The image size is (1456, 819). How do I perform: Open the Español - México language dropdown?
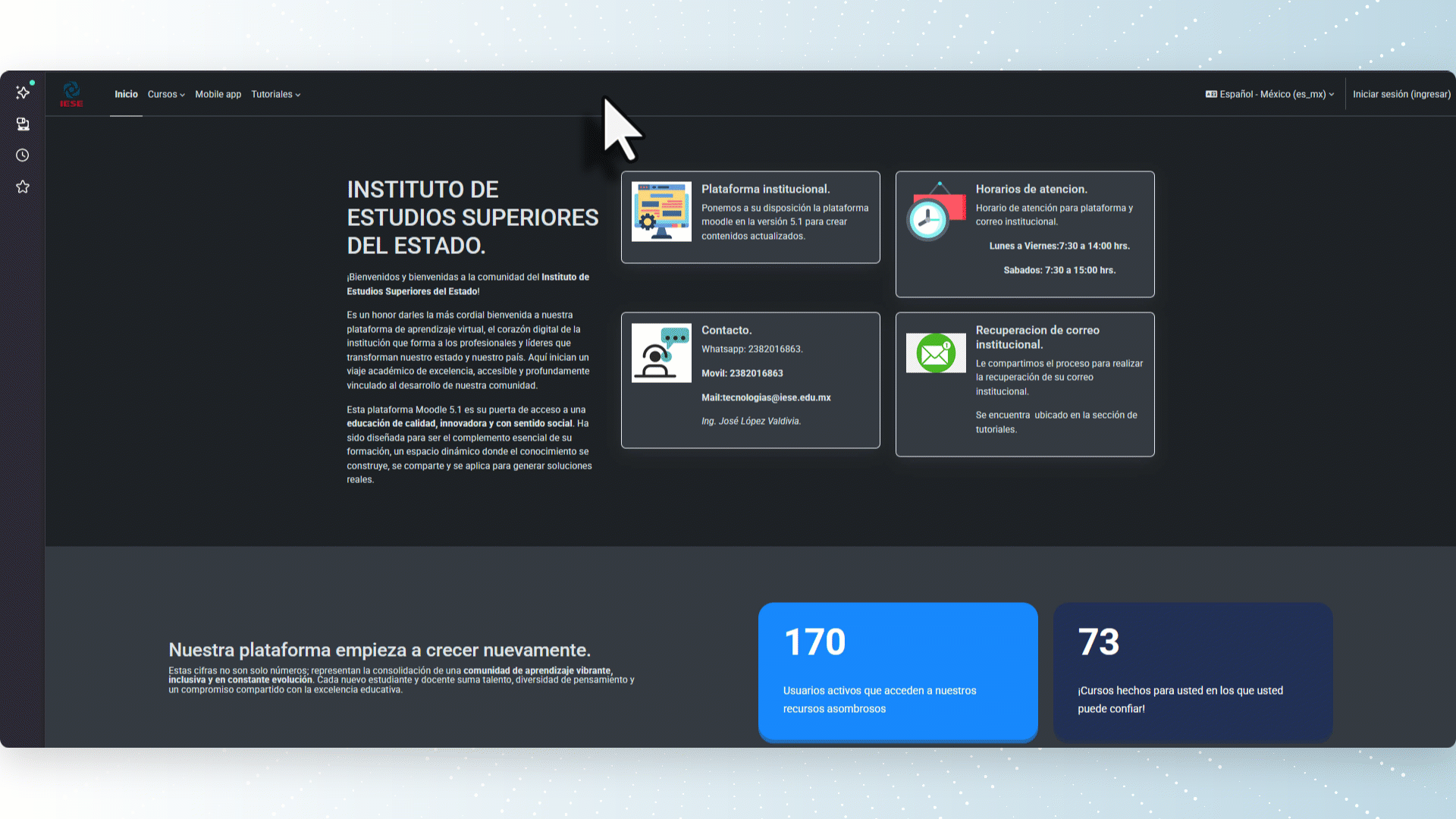(x=1276, y=93)
